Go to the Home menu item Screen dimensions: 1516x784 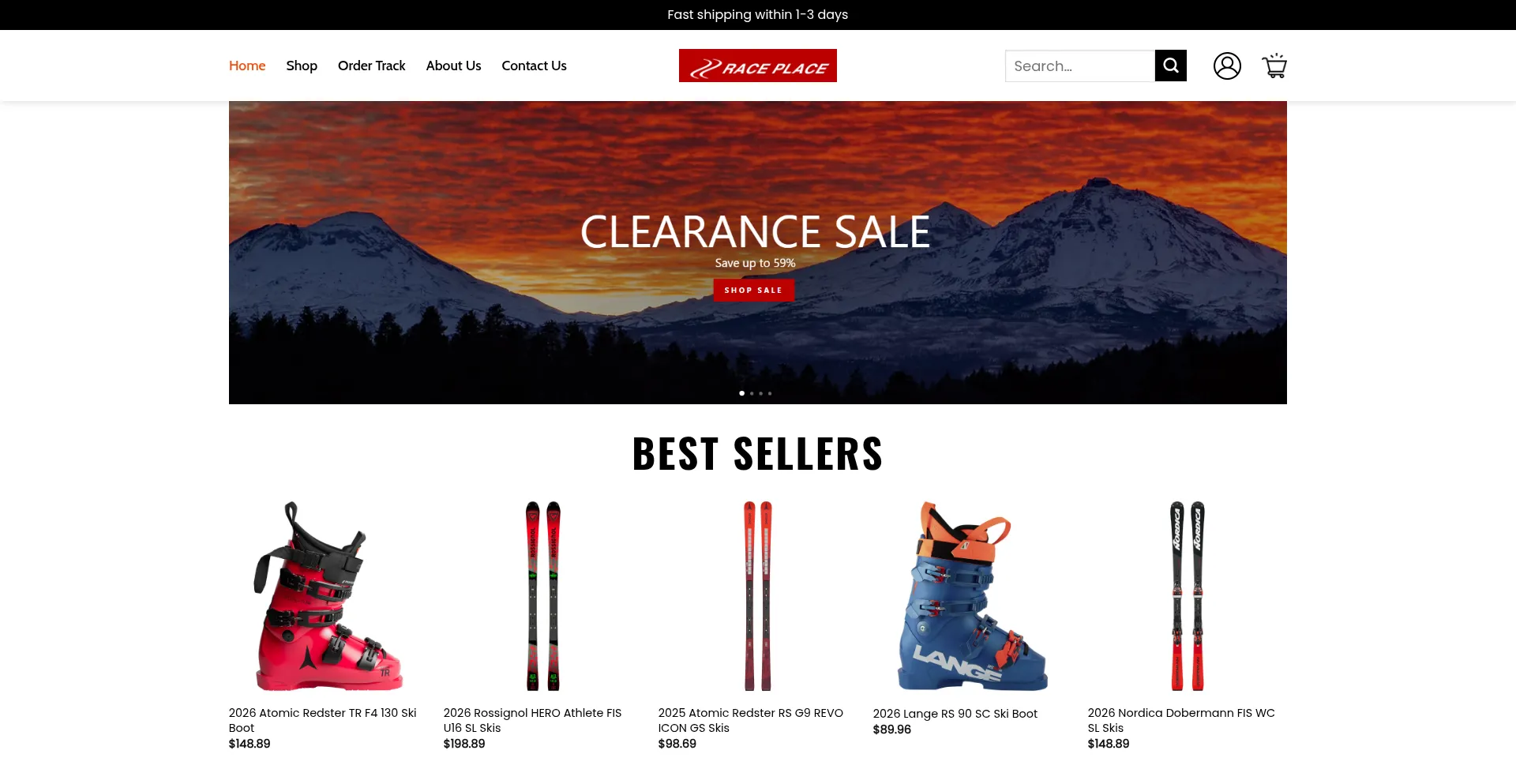(247, 66)
